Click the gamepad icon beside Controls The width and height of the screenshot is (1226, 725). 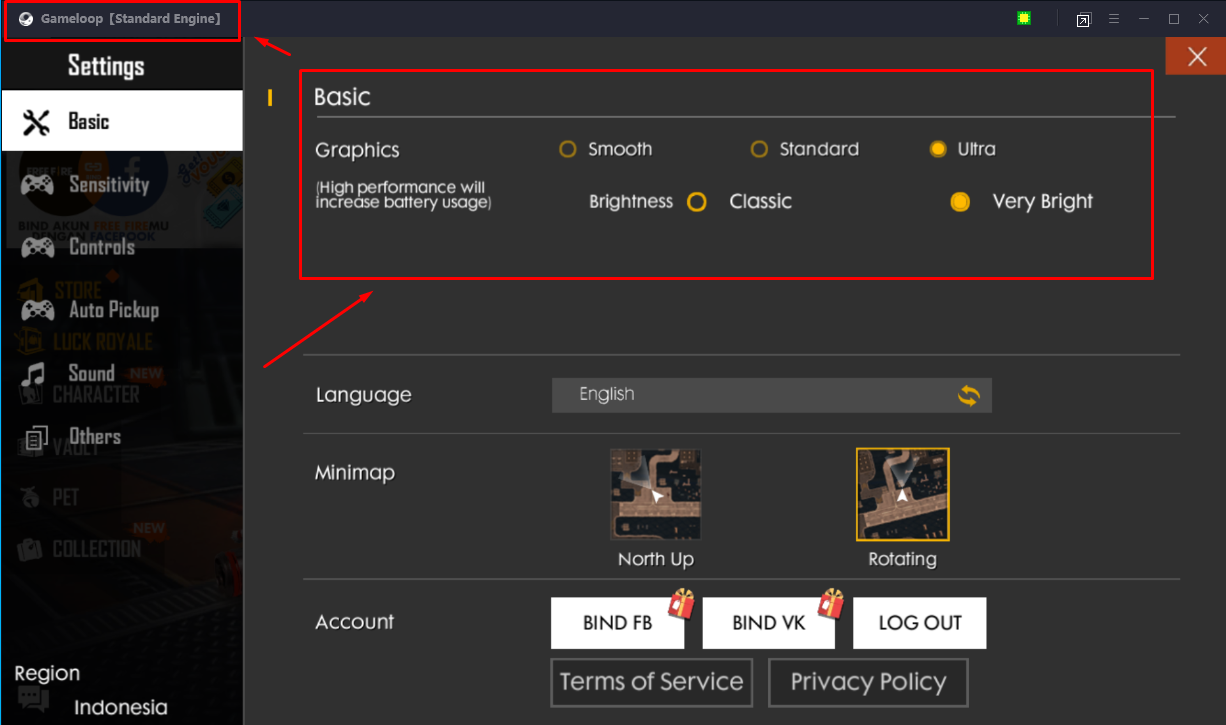pos(38,248)
